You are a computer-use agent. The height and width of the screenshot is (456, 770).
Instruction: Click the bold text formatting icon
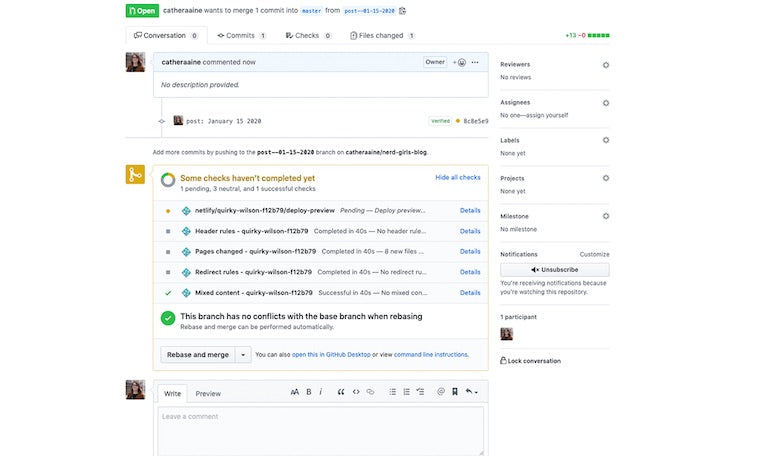click(x=308, y=392)
